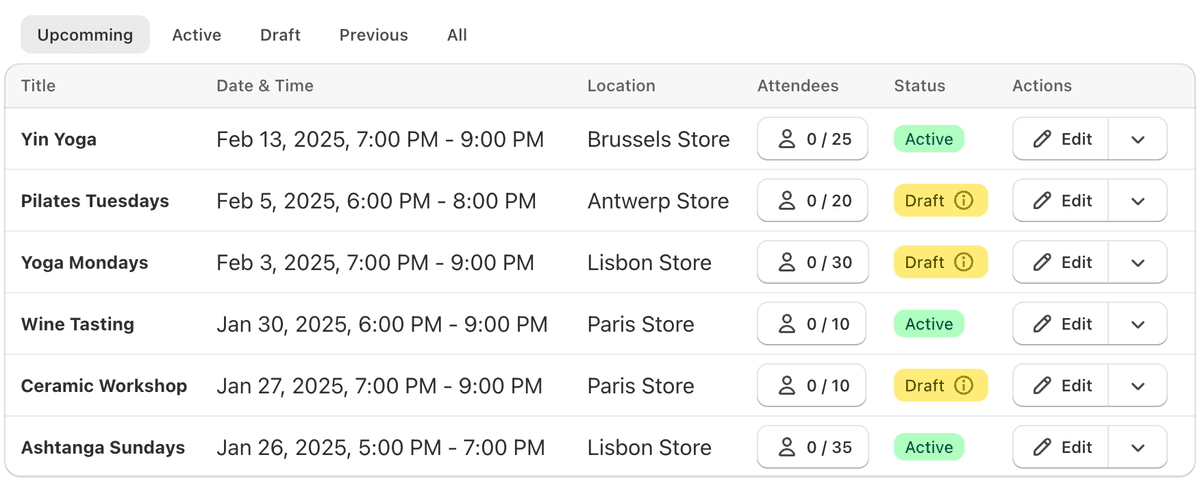Switch to the Active tab
Image resolution: width=1200 pixels, height=484 pixels.
pos(197,35)
